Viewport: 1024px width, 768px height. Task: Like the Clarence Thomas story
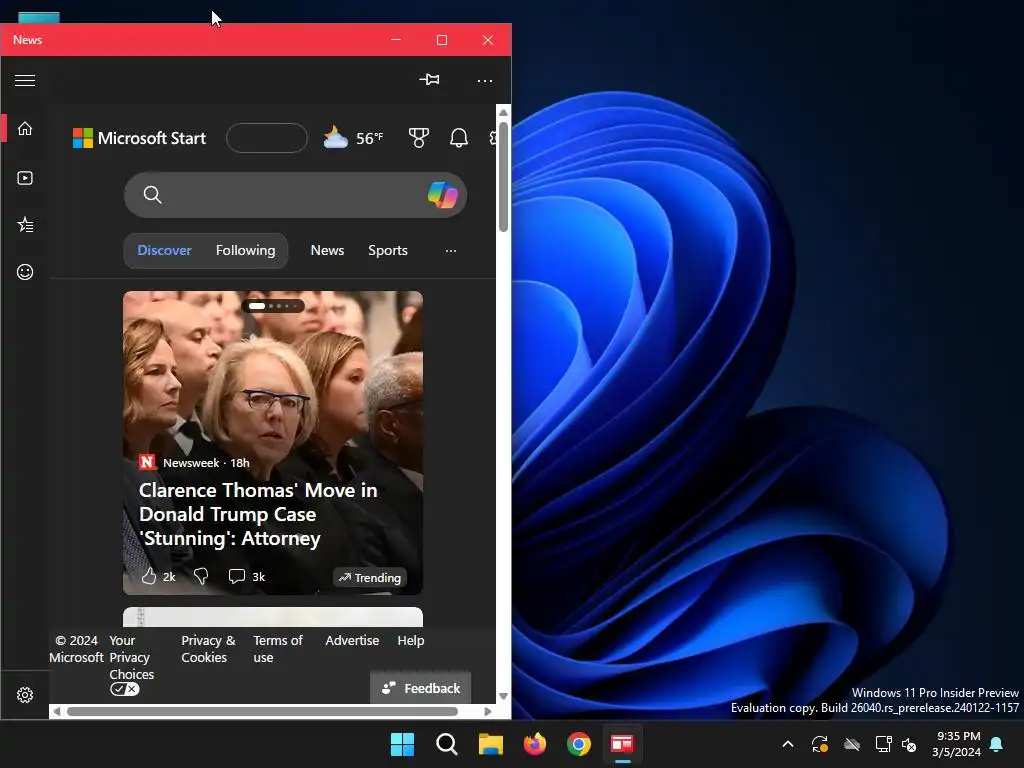(149, 576)
